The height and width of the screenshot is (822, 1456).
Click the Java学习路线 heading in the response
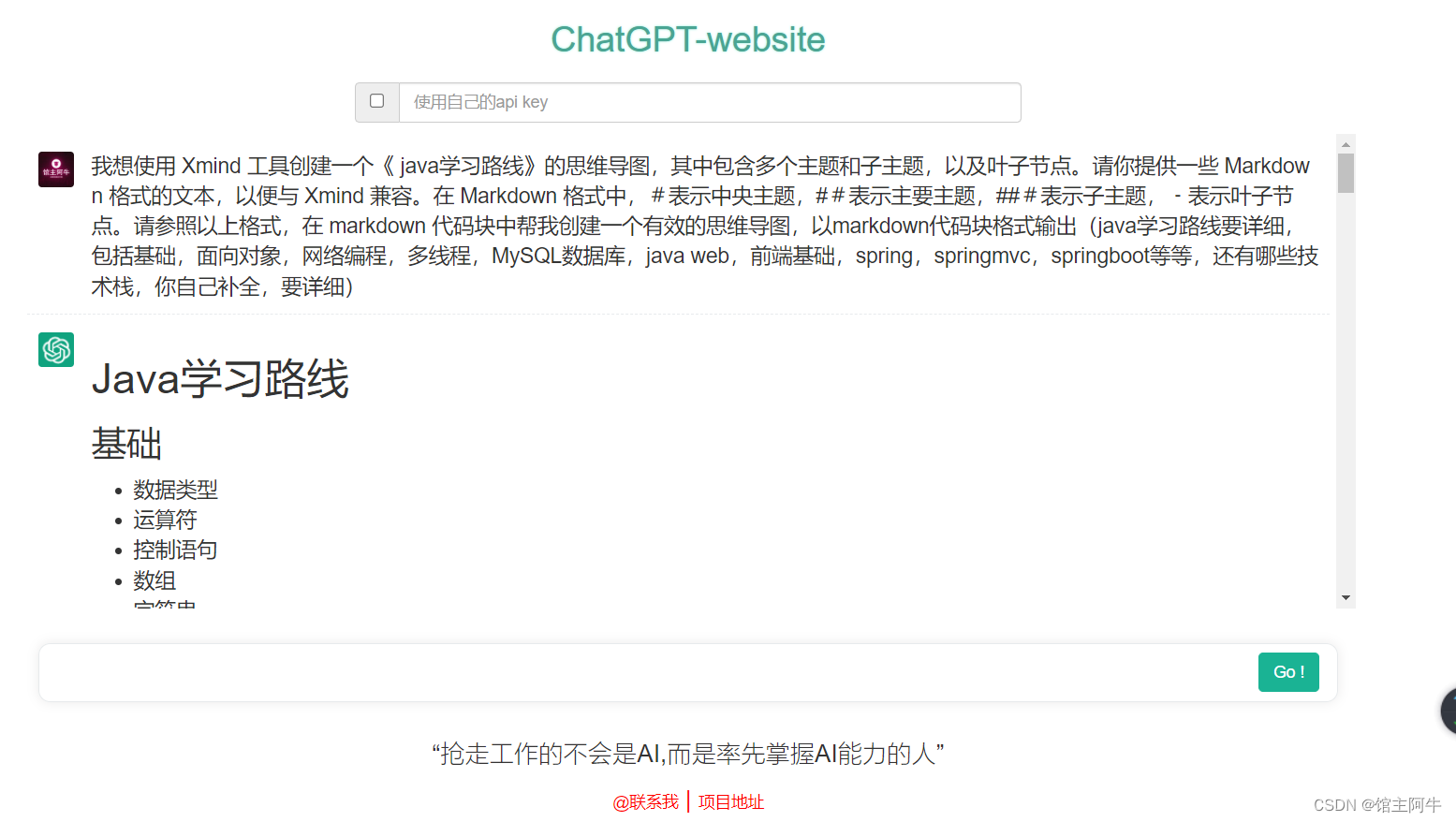(220, 379)
